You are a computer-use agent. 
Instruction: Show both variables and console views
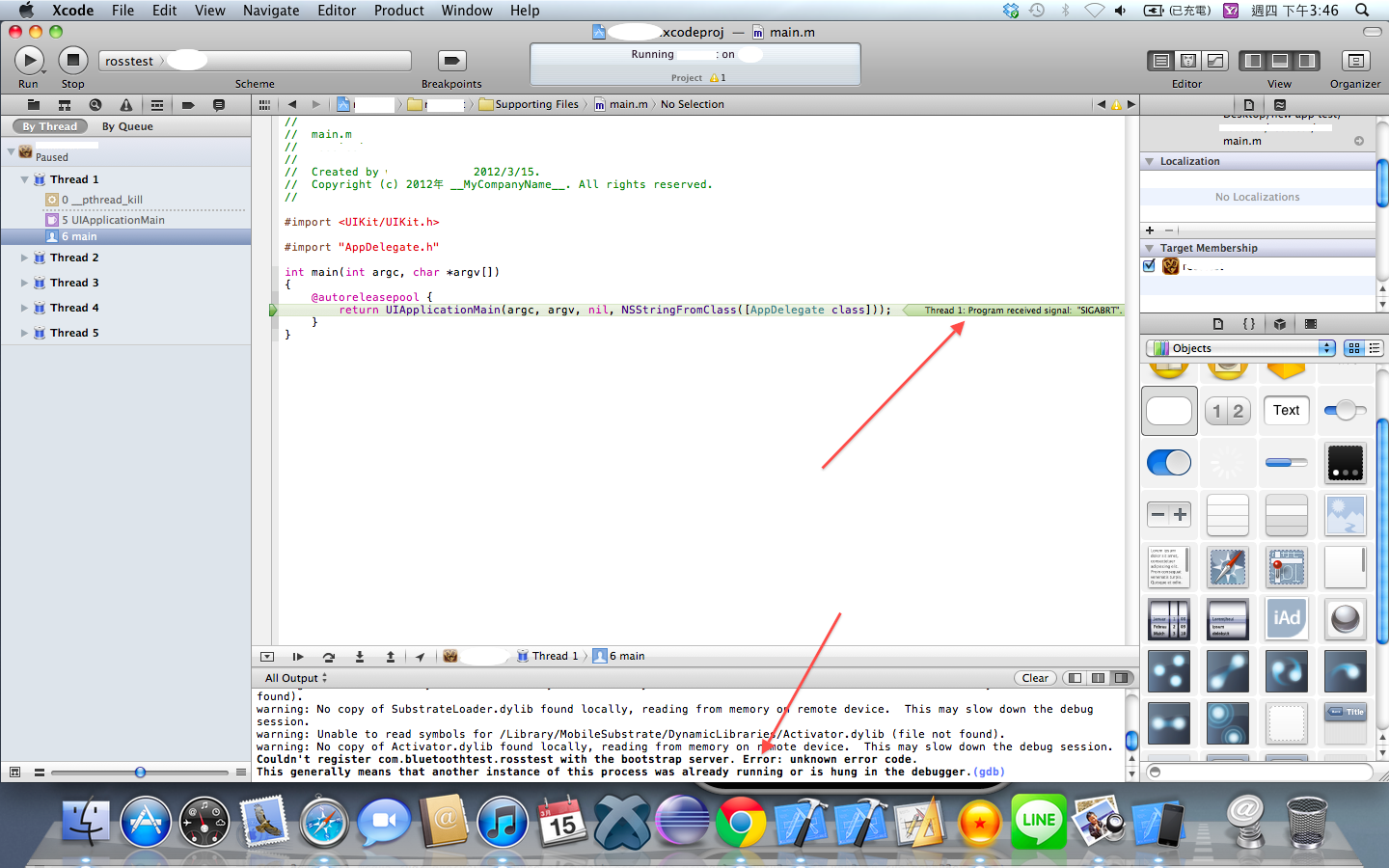1098,678
